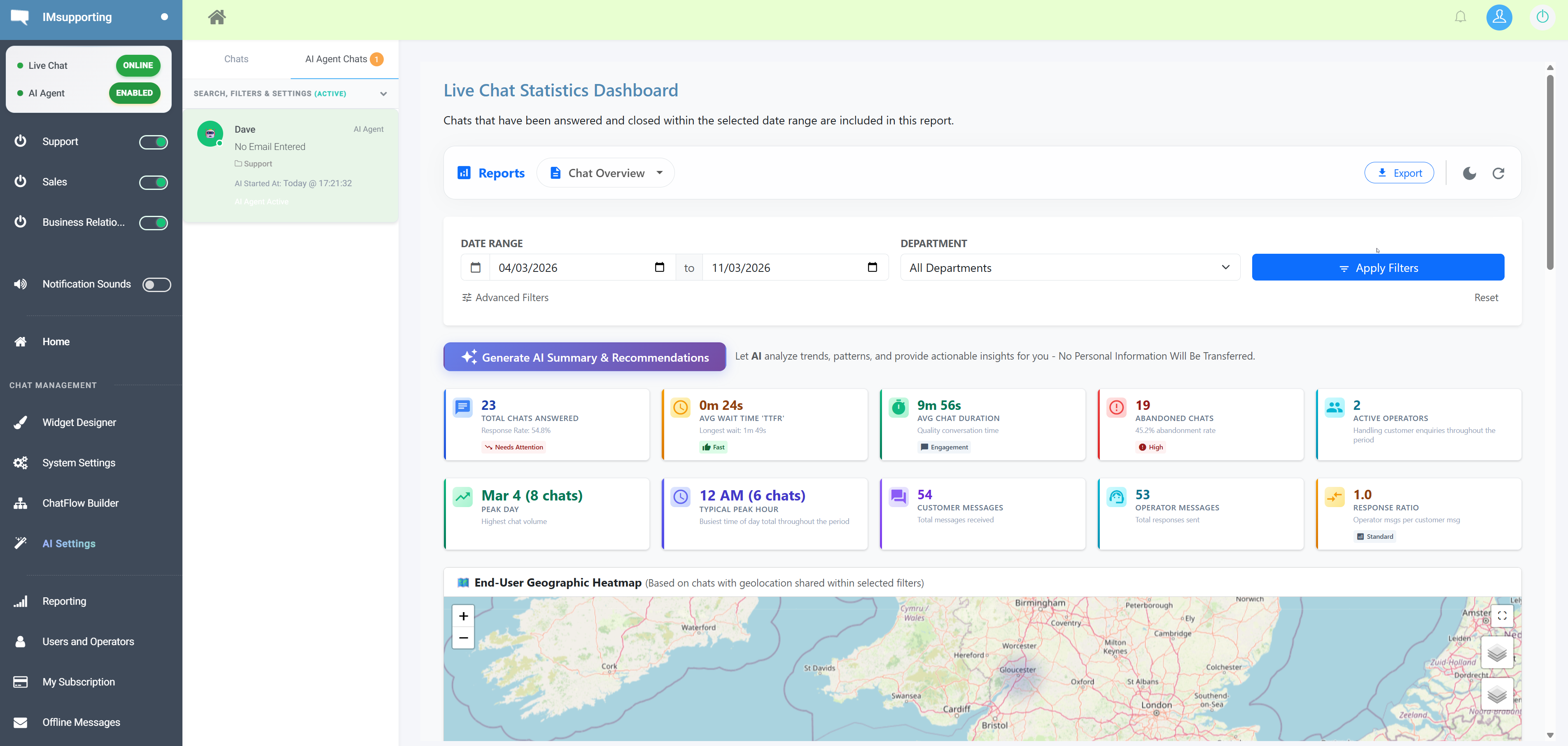Click the Reports heading link
Viewport: 1568px width, 746px height.
pyautogui.click(x=491, y=173)
